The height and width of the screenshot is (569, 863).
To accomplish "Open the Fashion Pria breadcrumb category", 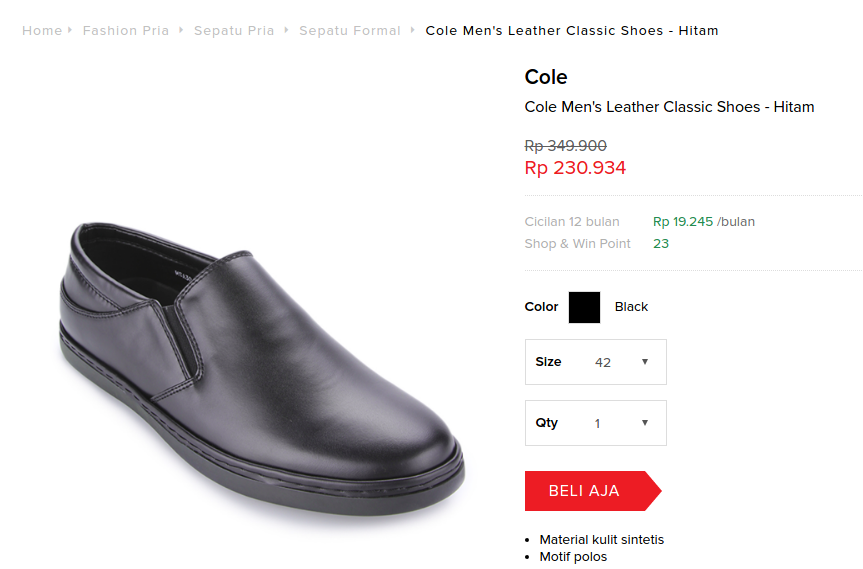I will click(x=126, y=30).
